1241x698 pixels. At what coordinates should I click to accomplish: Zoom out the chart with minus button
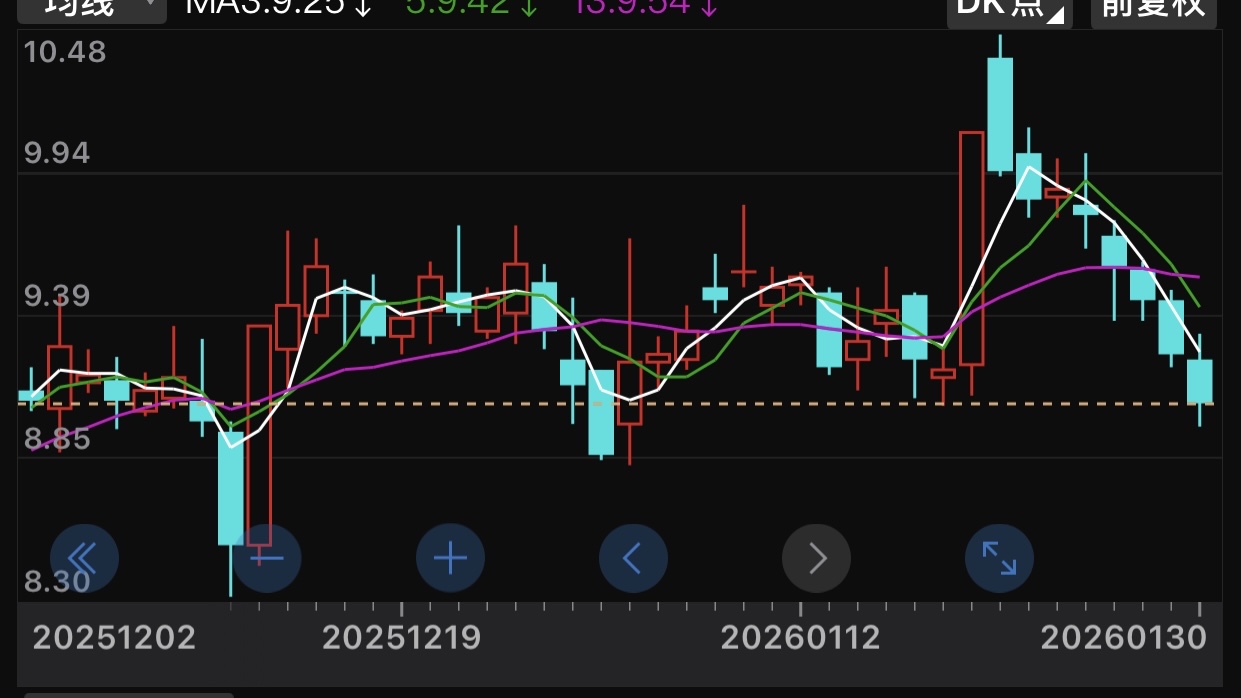(267, 558)
